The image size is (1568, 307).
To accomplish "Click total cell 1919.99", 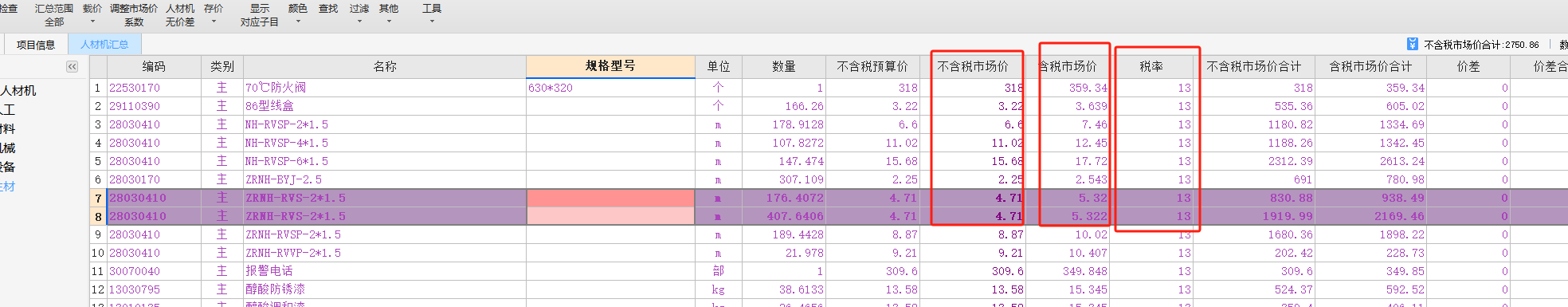I will pos(1254,216).
